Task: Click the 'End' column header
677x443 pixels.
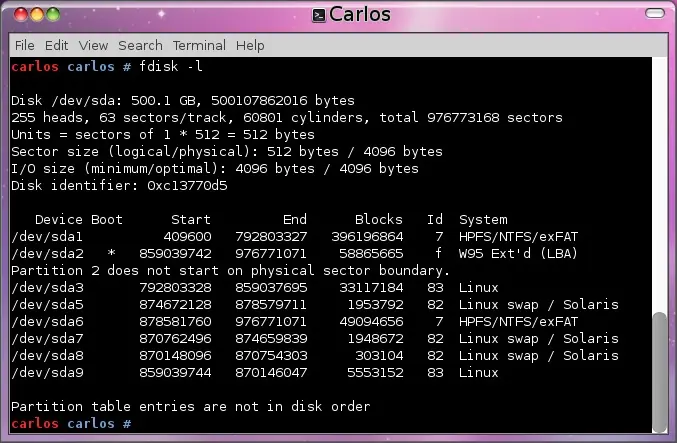Action: (295, 219)
